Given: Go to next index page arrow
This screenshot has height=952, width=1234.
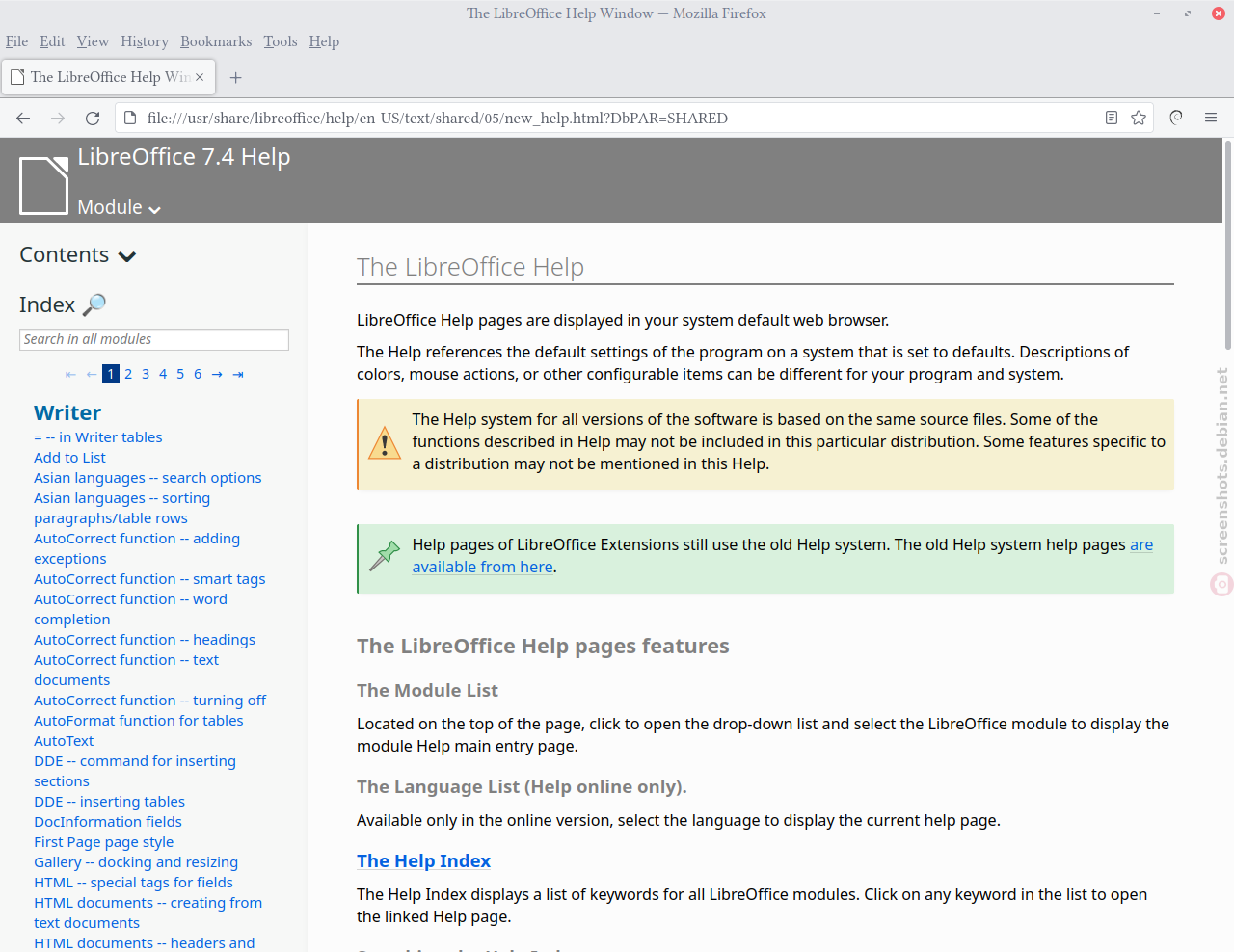Looking at the screenshot, I should 217,374.
